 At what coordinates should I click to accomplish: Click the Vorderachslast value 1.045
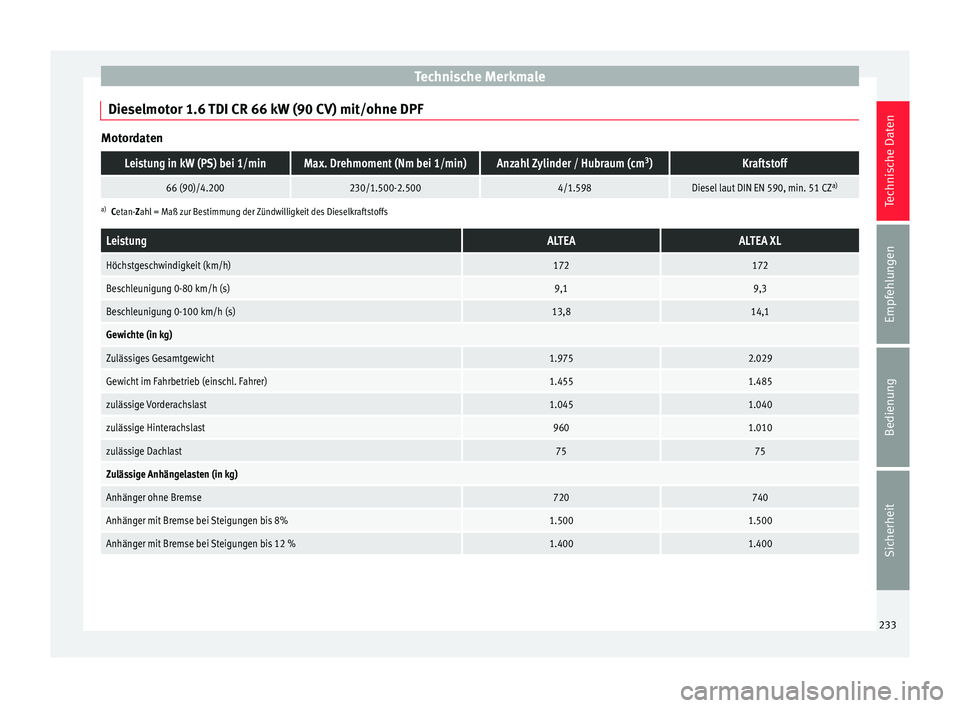[561, 405]
